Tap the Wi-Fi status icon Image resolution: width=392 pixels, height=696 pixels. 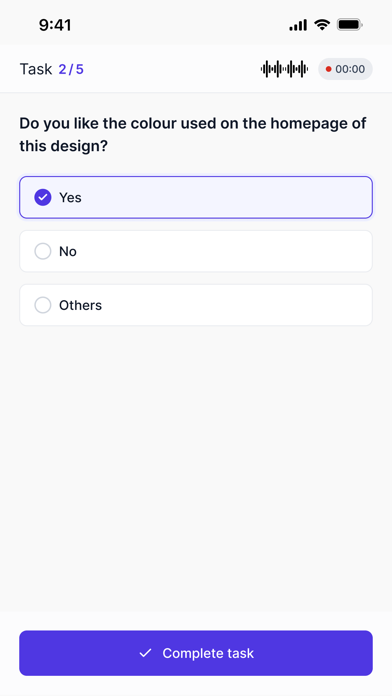coord(321,25)
